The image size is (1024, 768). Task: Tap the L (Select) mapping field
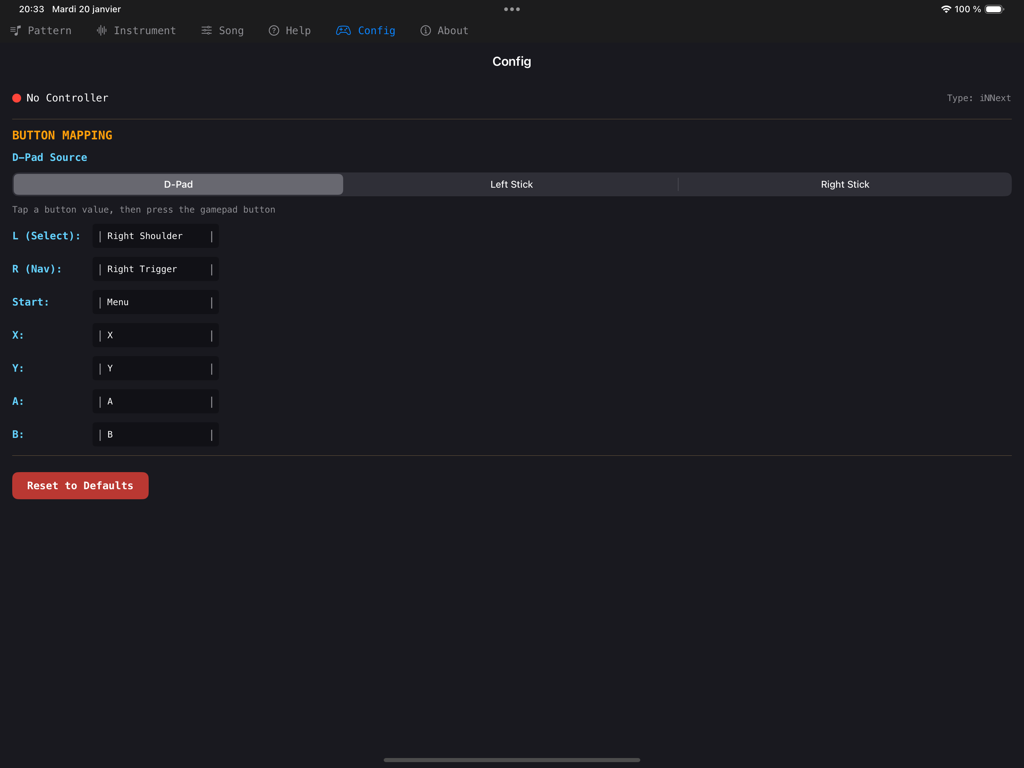pyautogui.click(x=155, y=236)
